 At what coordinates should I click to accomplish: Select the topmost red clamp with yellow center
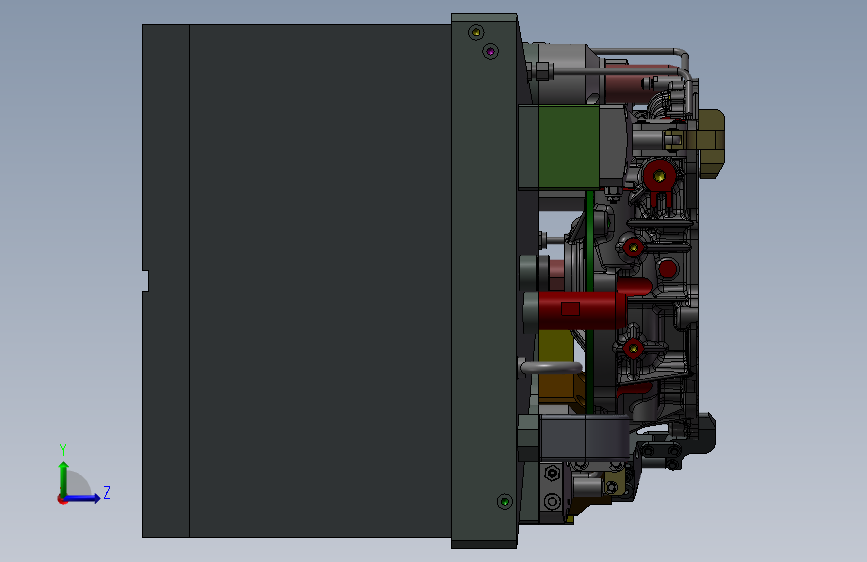(x=659, y=178)
